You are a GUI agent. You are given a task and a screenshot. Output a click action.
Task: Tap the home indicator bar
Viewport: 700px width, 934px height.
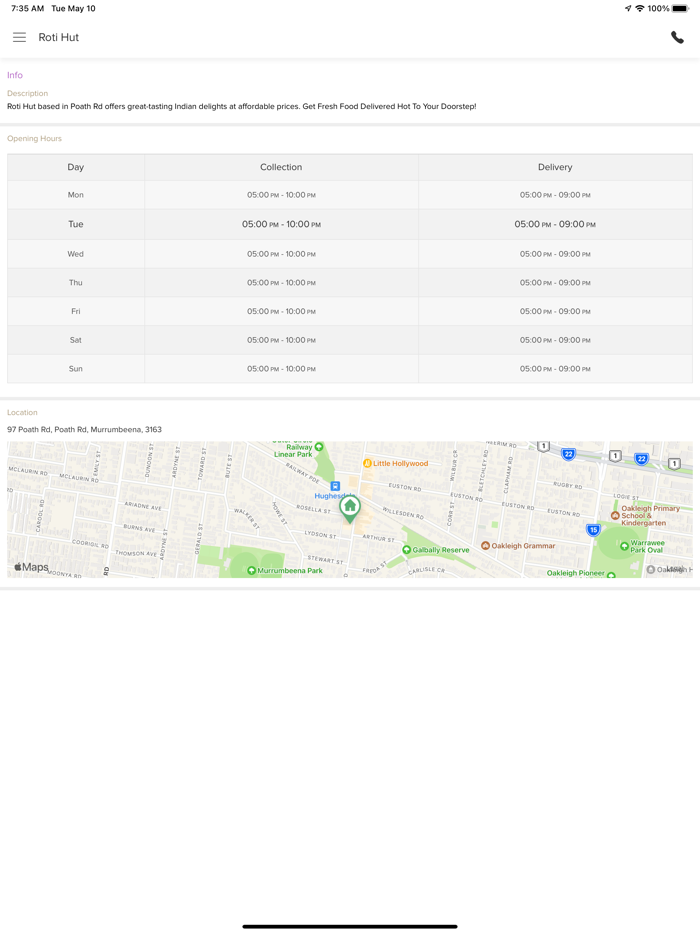(350, 926)
